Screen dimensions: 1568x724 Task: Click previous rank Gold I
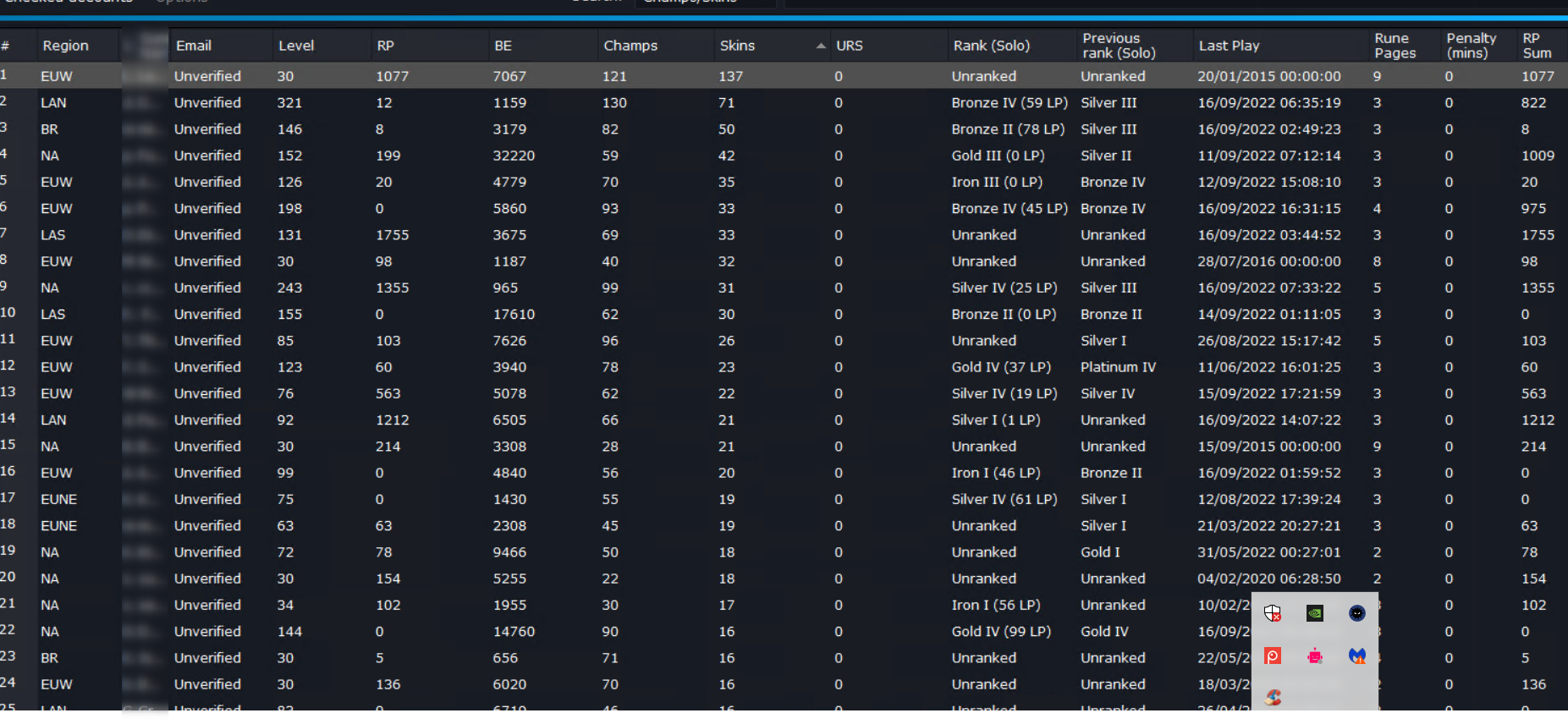[1100, 551]
